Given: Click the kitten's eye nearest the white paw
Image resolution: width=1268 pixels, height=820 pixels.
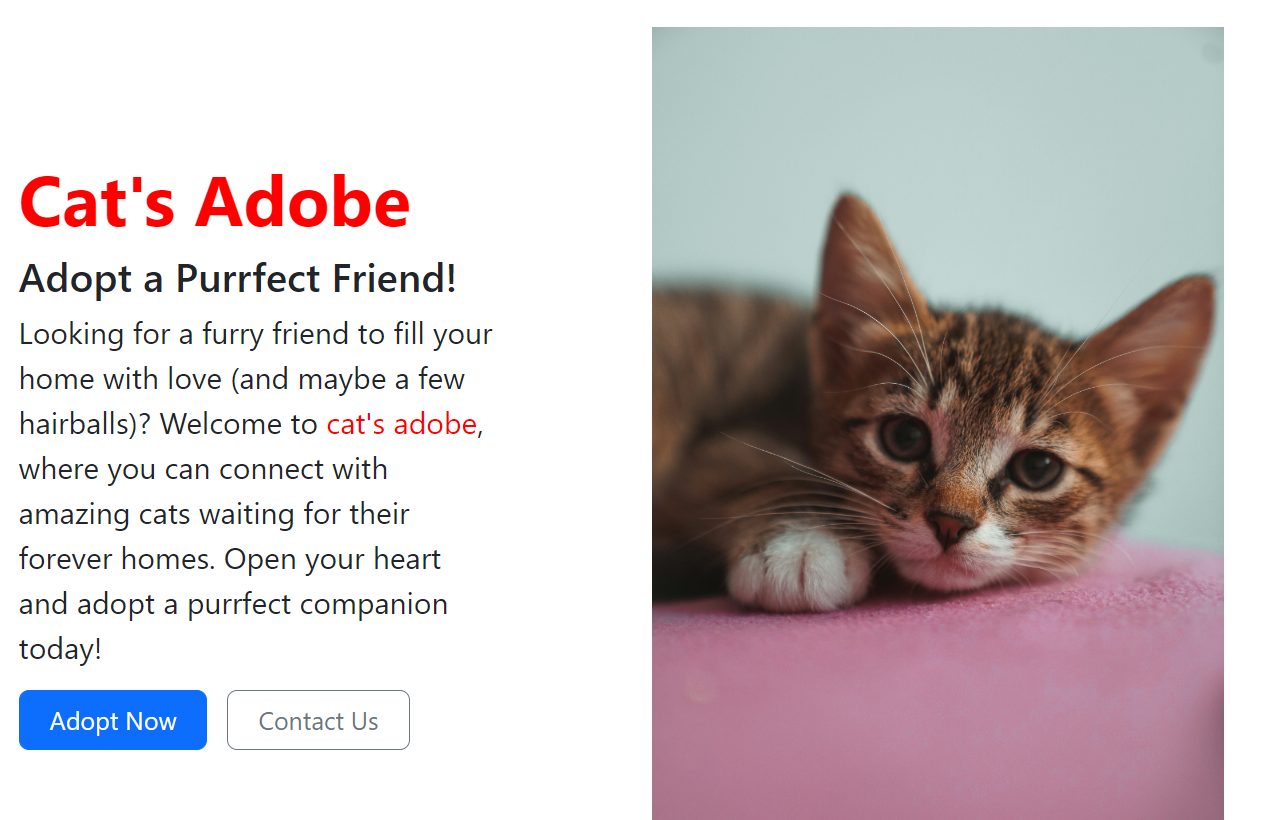Looking at the screenshot, I should pos(905,437).
